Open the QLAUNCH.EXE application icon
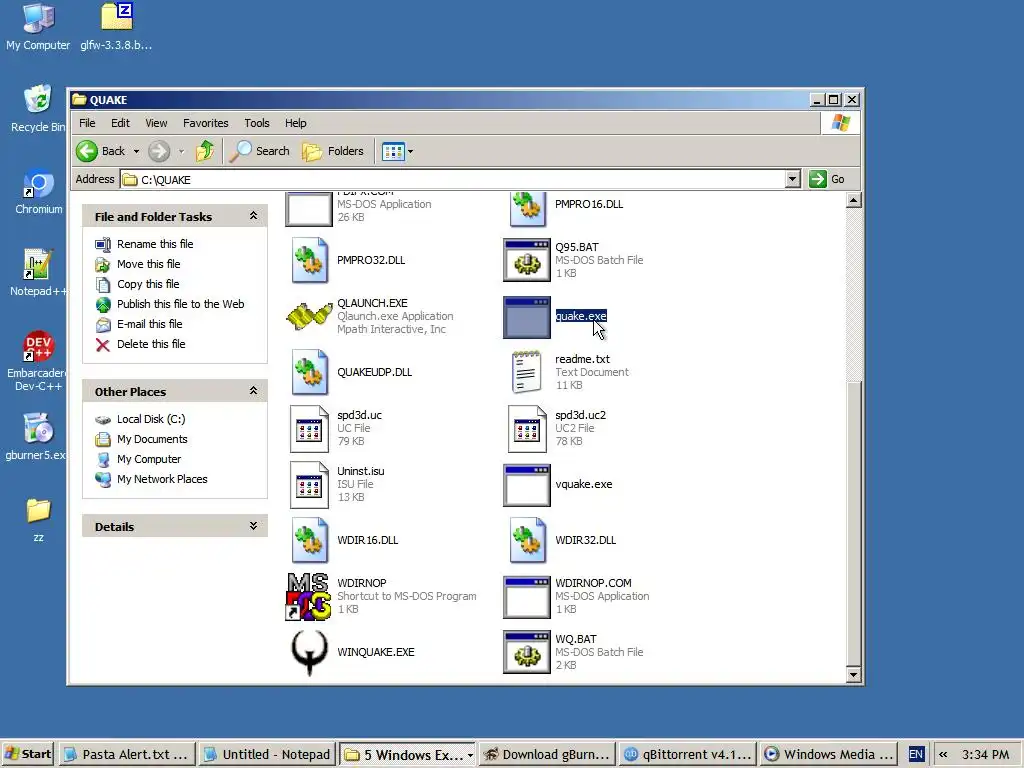 coord(310,316)
